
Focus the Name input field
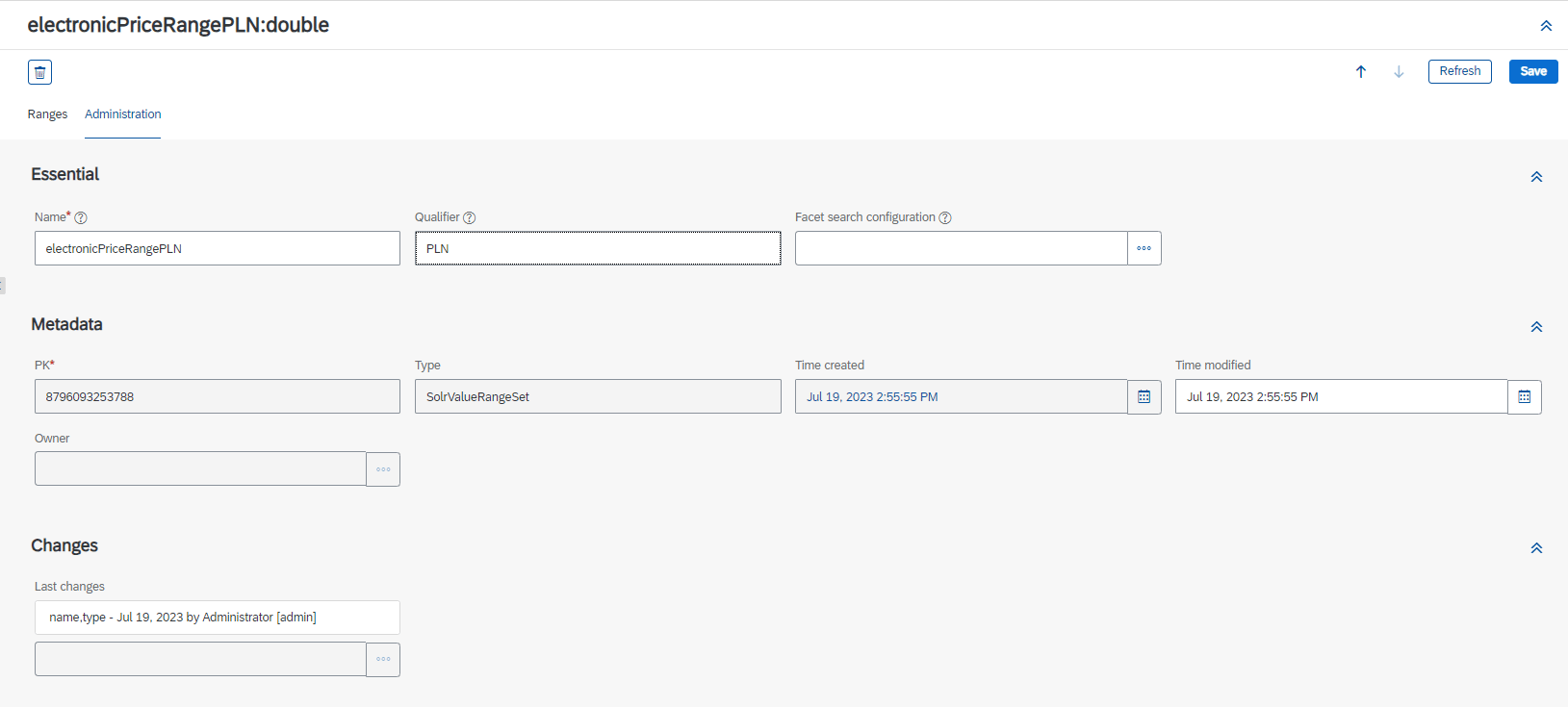[x=218, y=248]
